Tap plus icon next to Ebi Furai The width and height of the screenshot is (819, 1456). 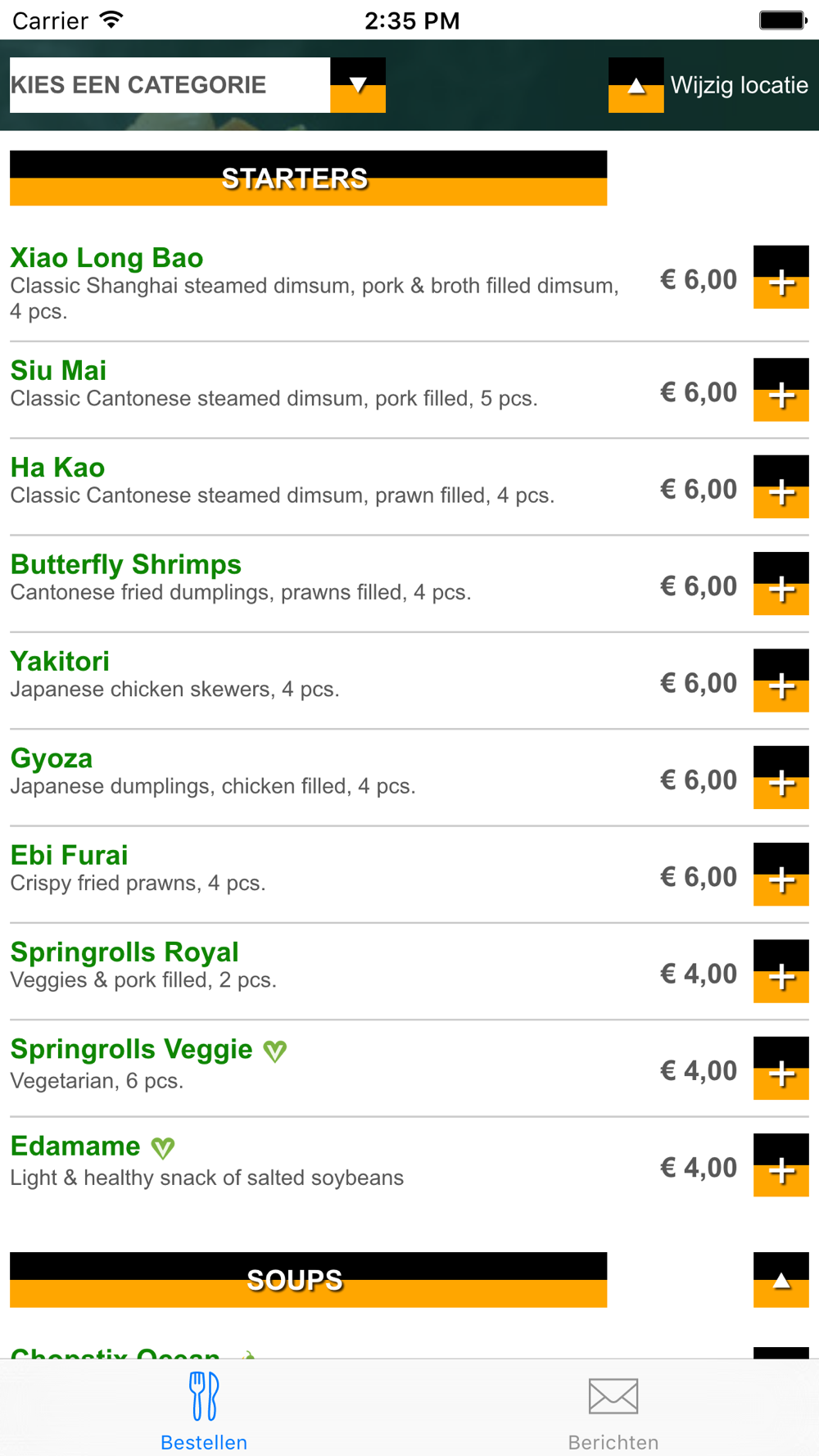click(781, 875)
